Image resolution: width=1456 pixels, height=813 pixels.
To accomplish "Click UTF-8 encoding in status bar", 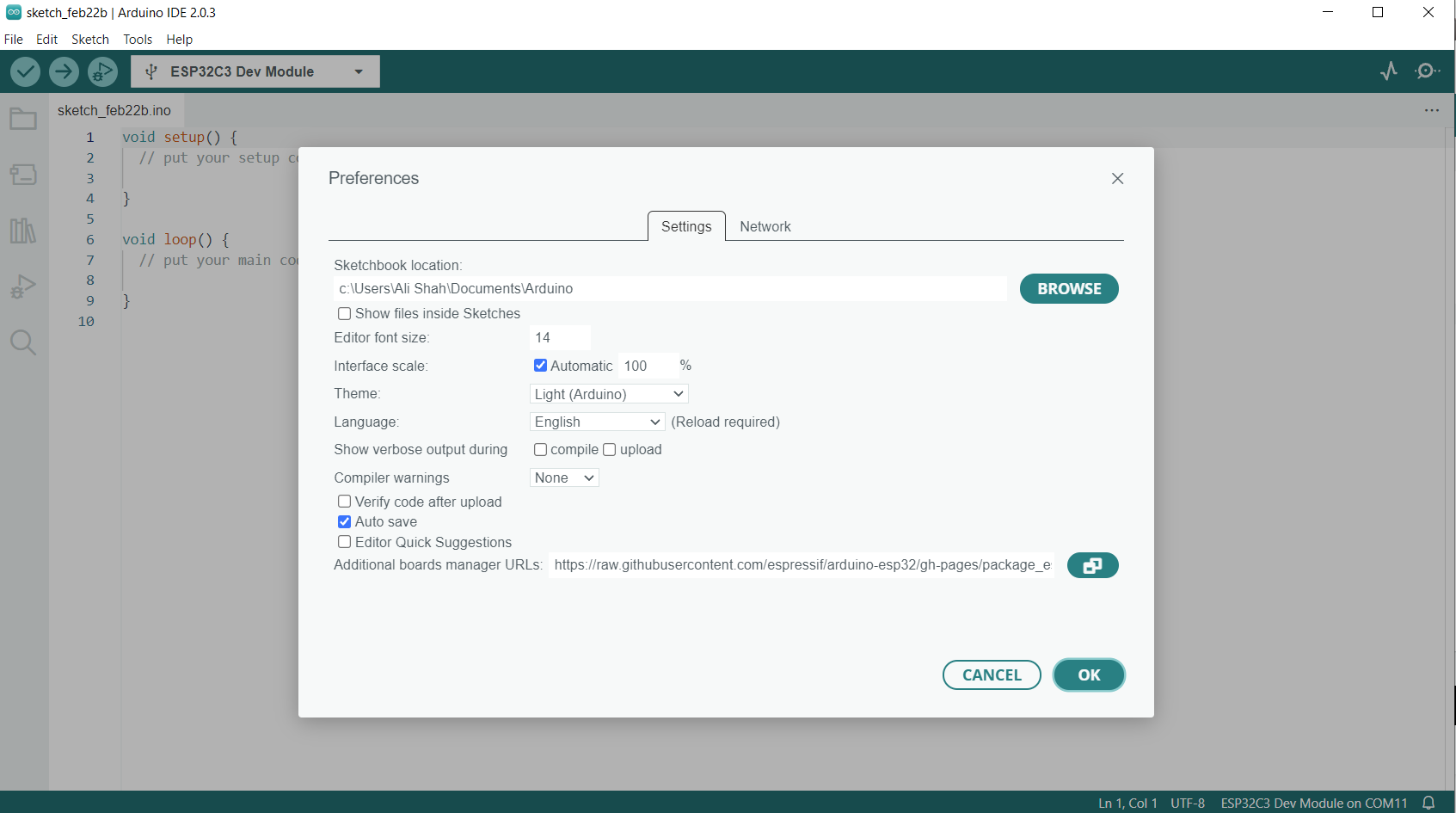I will tap(1188, 804).
